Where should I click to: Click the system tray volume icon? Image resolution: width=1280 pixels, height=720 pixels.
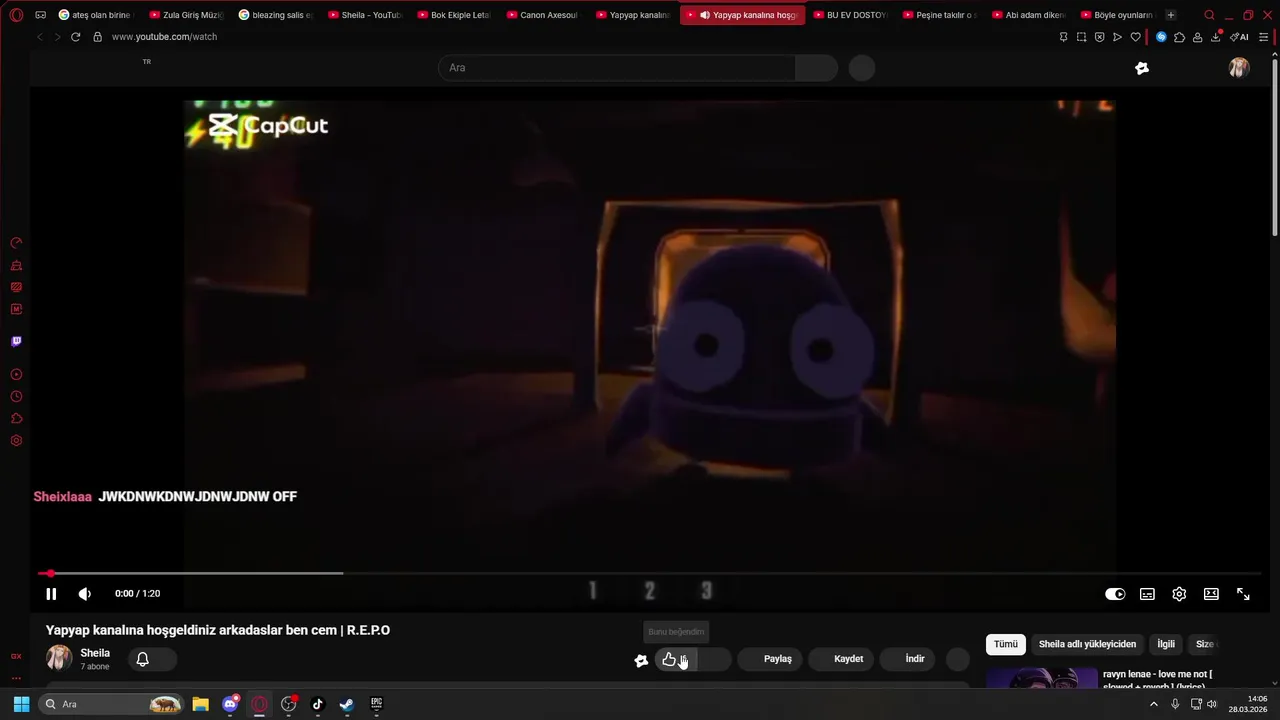(1212, 704)
